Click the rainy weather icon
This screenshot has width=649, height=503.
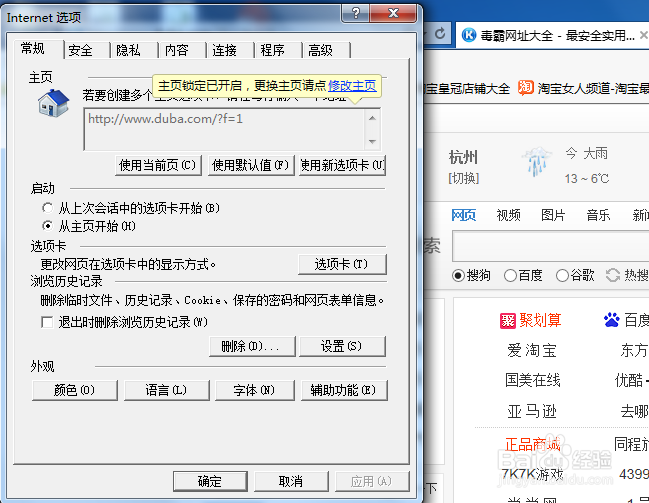(536, 161)
